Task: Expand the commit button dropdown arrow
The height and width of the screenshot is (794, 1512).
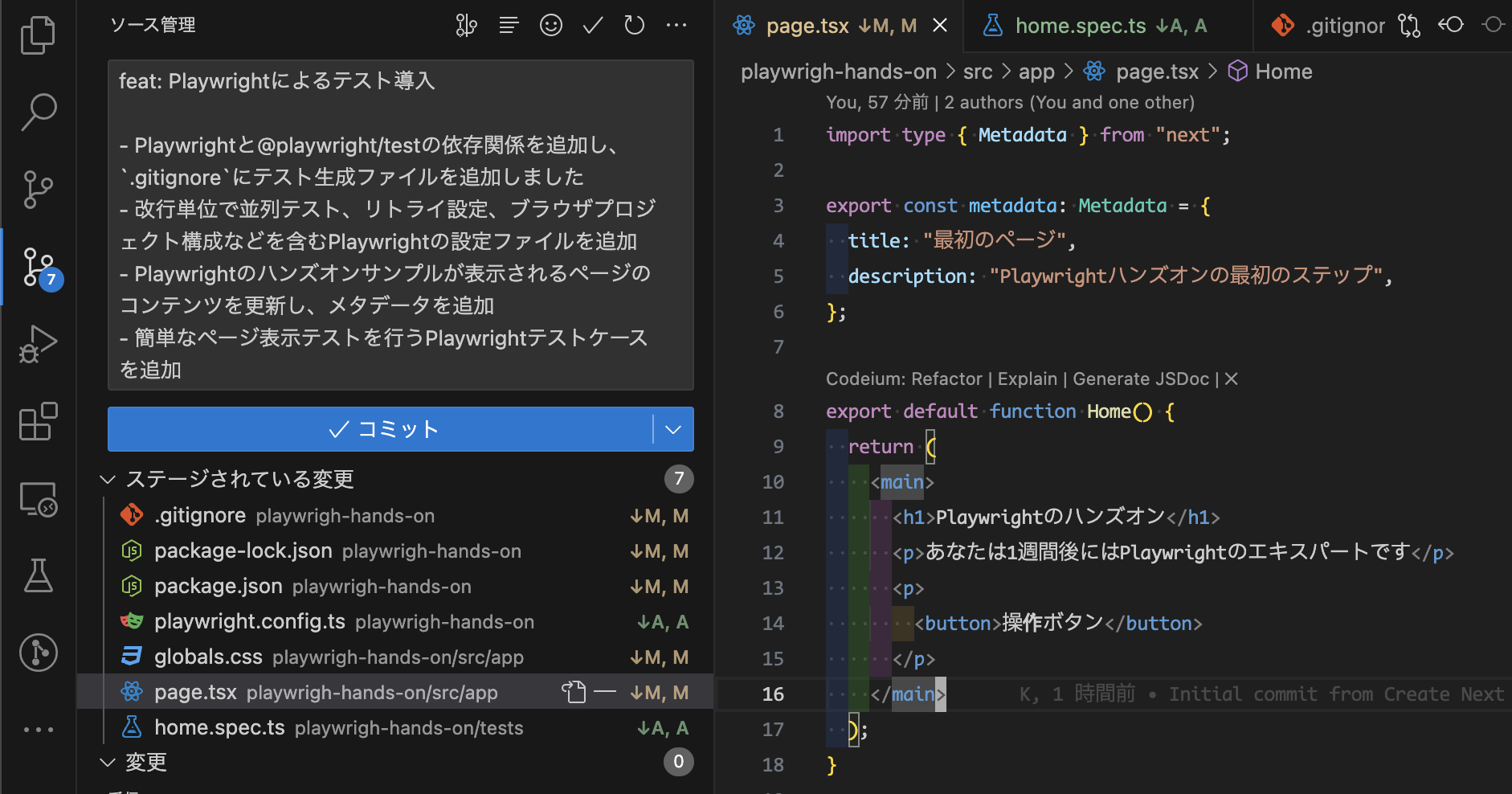Action: pyautogui.click(x=672, y=429)
